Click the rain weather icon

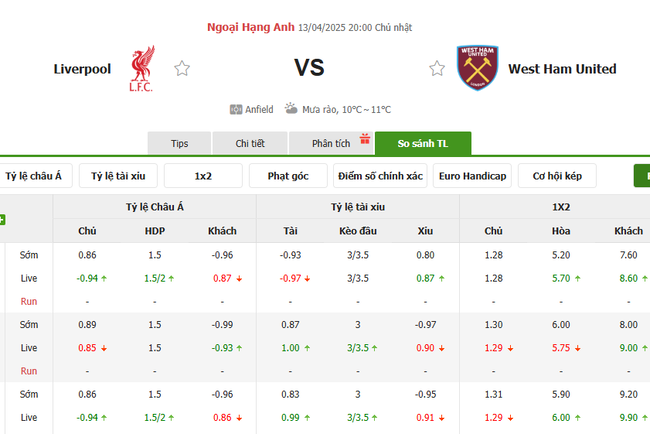tap(291, 109)
